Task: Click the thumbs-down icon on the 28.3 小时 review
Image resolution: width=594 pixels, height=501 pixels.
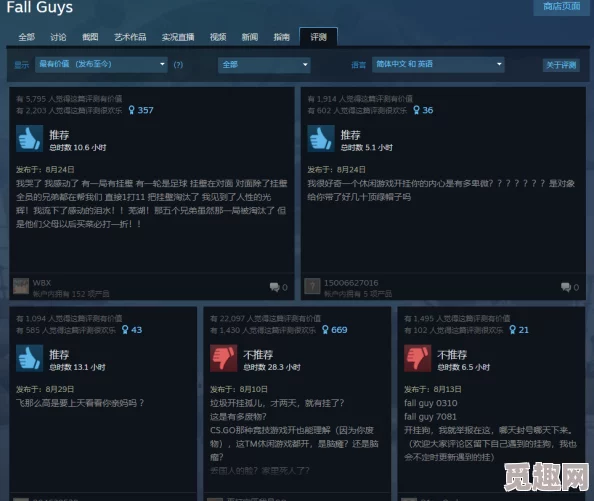Action: pyautogui.click(x=224, y=358)
